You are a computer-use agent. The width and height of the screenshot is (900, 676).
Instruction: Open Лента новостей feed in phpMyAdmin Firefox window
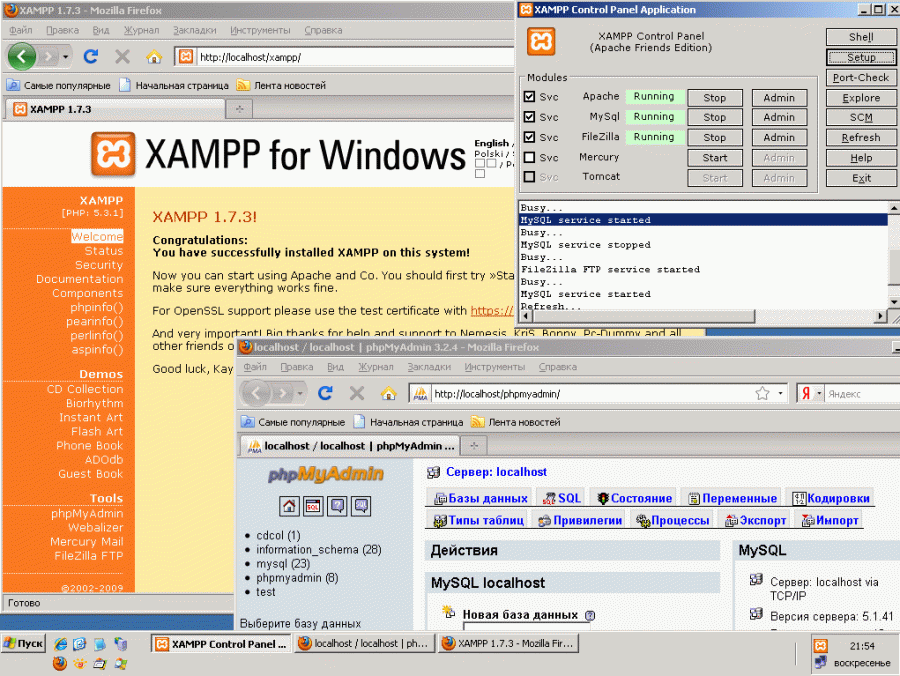(515, 422)
